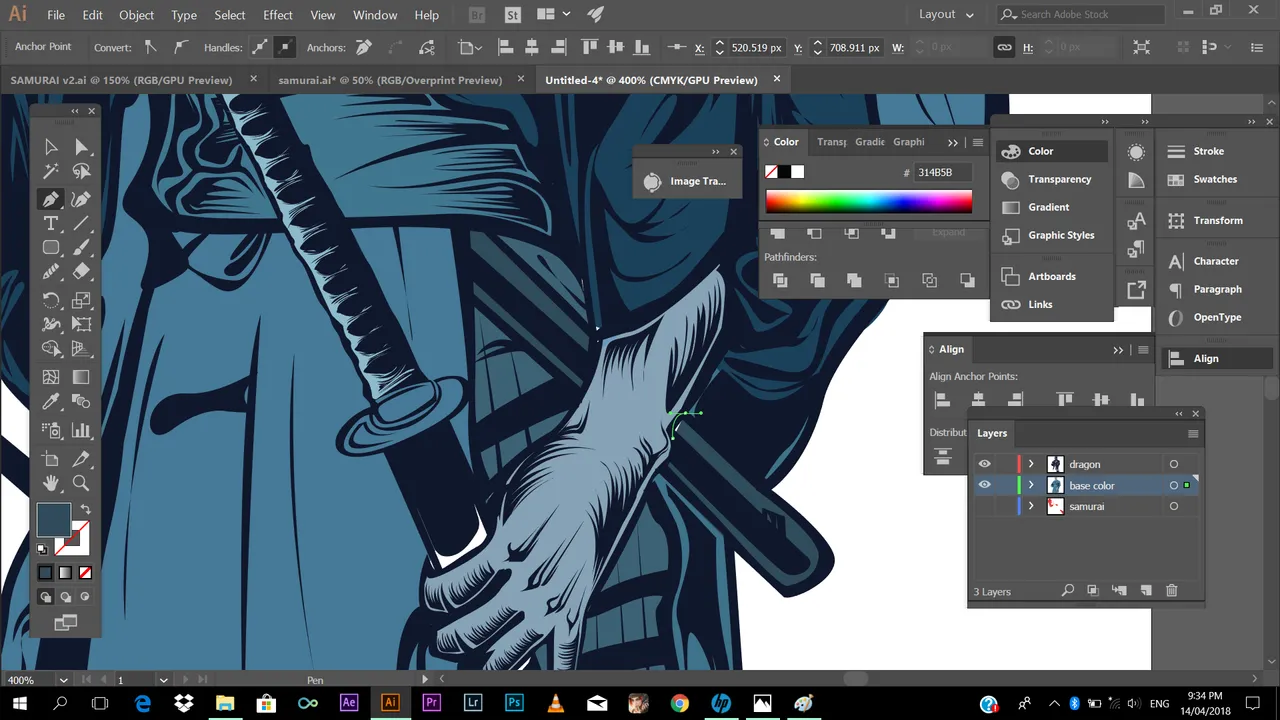The image size is (1280, 720).
Task: Select the Rectangle shape tool
Action: (x=51, y=248)
